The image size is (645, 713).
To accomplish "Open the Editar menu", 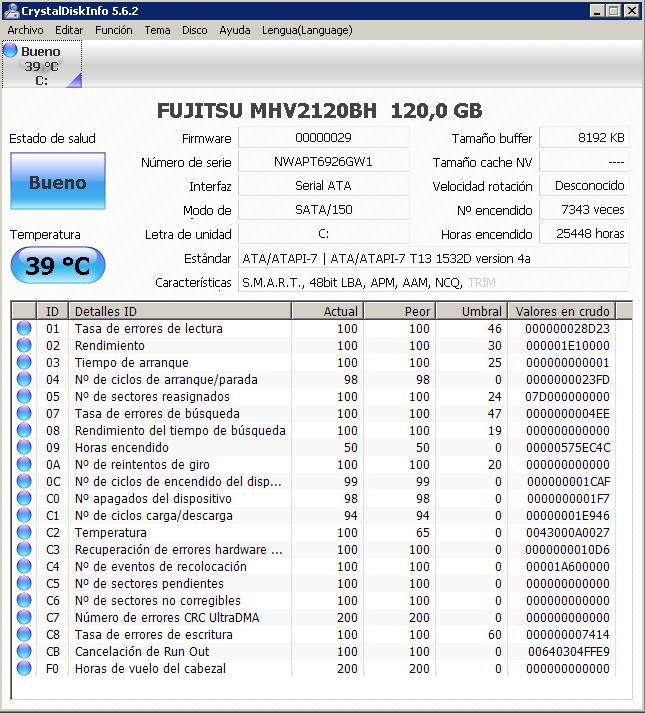I will tap(69, 30).
